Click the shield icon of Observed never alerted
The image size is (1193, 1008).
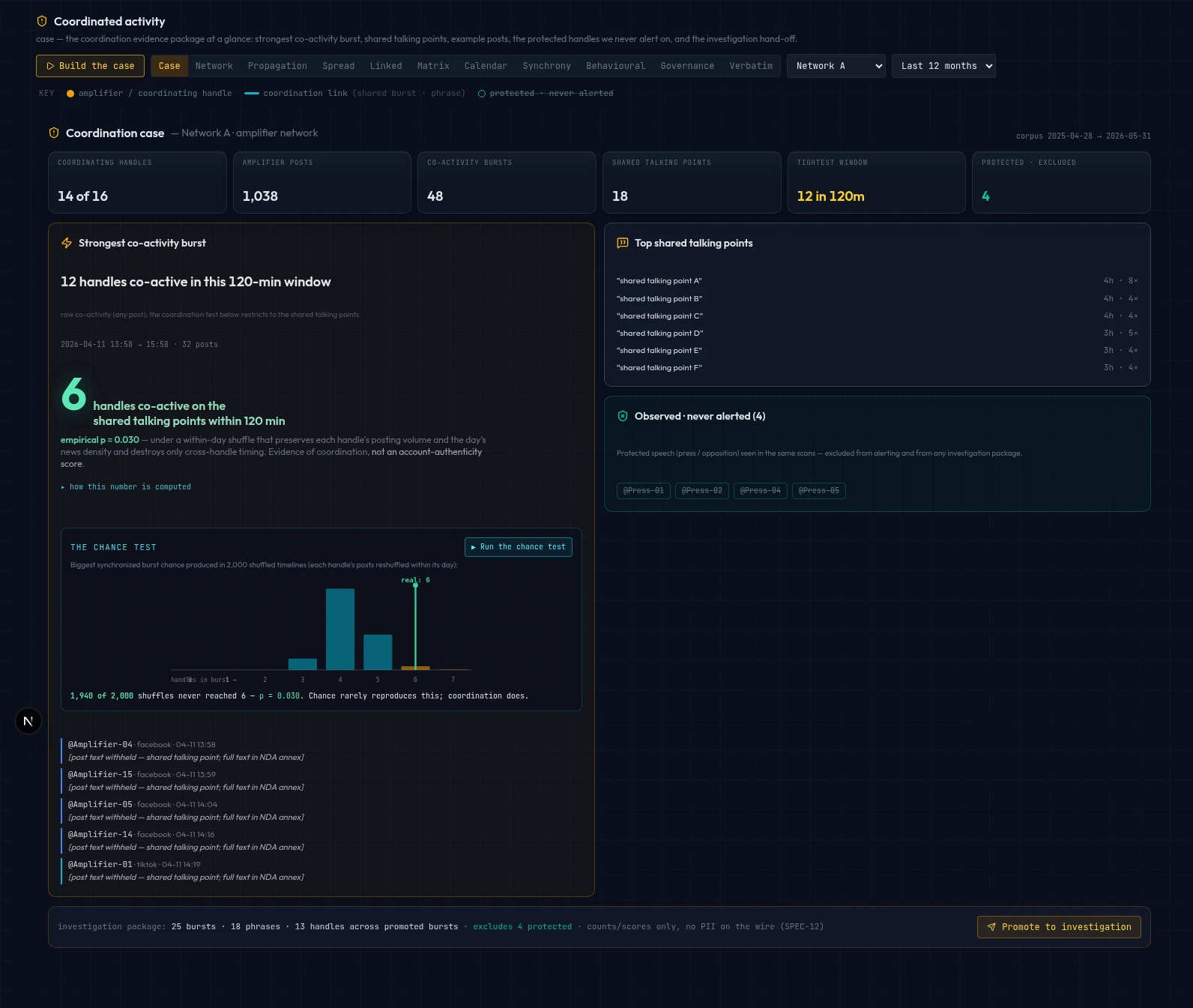click(623, 416)
